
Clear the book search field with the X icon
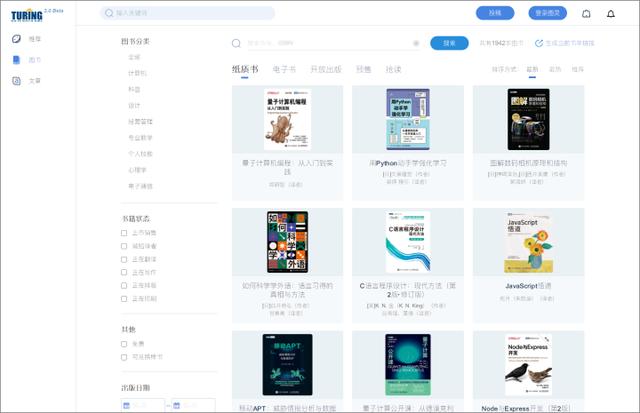[416, 43]
